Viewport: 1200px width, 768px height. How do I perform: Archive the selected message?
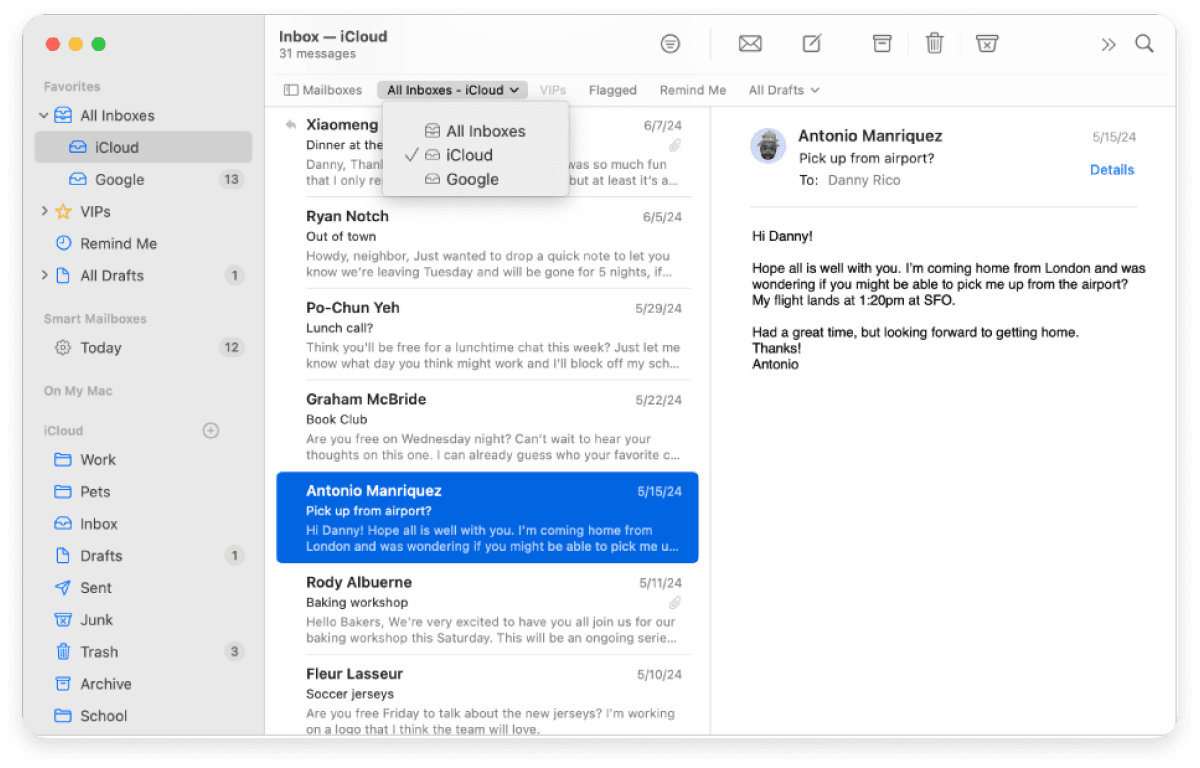coord(882,43)
